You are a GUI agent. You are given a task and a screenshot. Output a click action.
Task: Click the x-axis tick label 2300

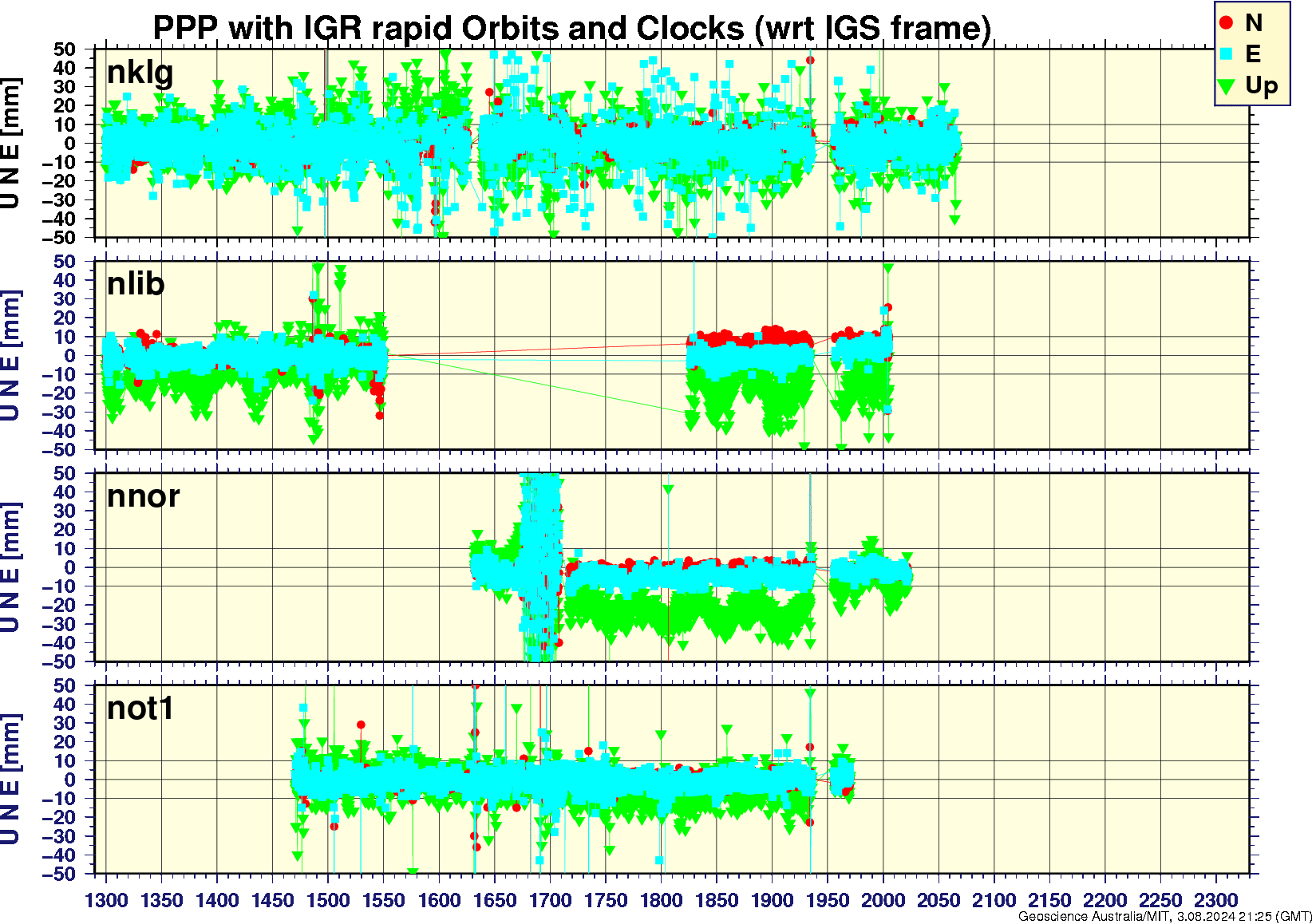point(1215,900)
